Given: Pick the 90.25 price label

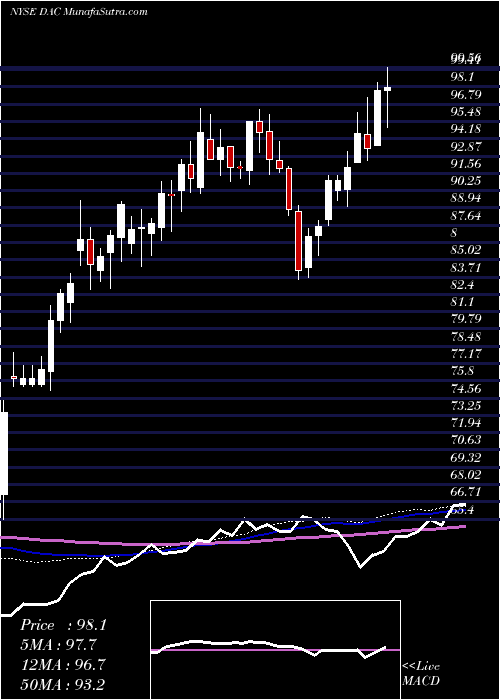Looking at the screenshot, I should 466,181.
